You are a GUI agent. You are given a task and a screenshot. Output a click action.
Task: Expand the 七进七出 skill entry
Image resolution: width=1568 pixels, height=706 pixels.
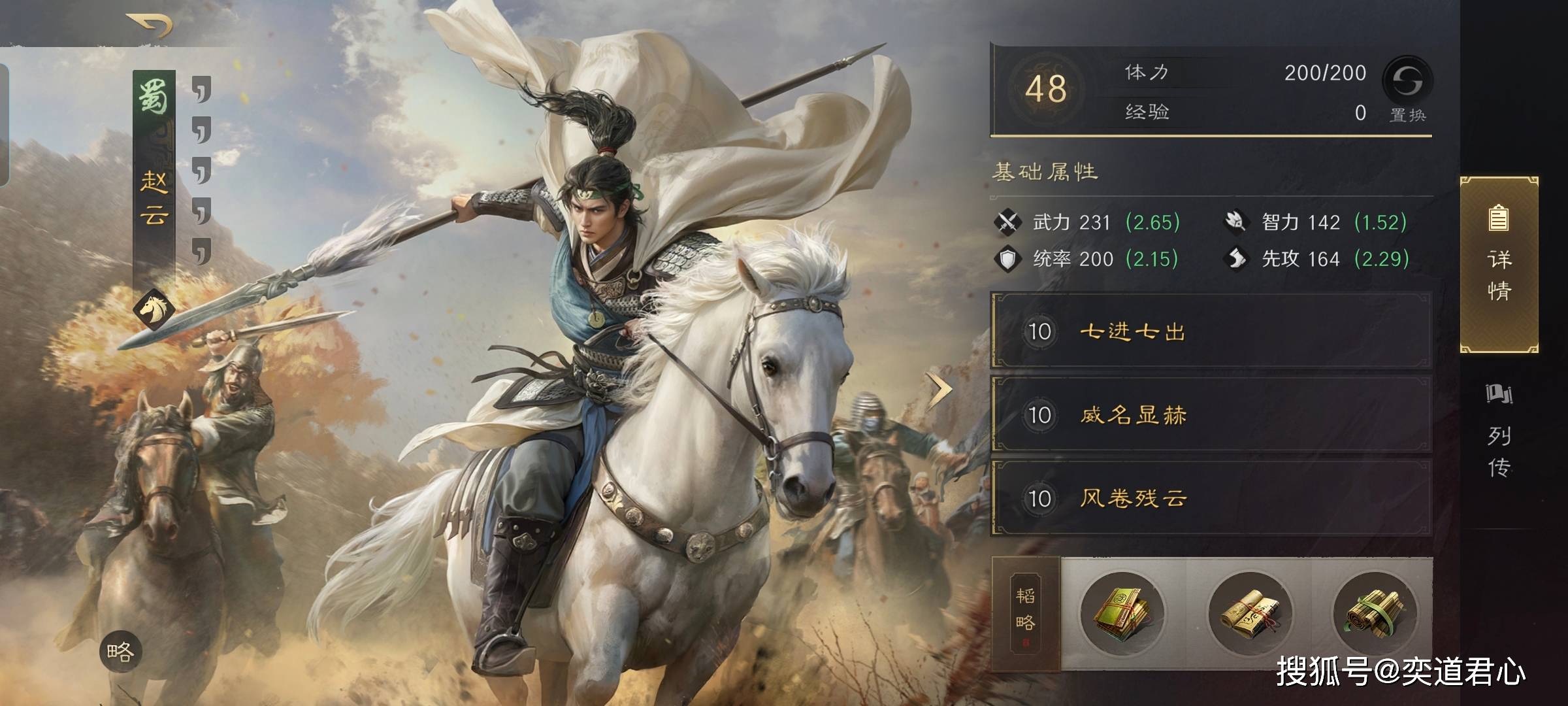(1211, 331)
